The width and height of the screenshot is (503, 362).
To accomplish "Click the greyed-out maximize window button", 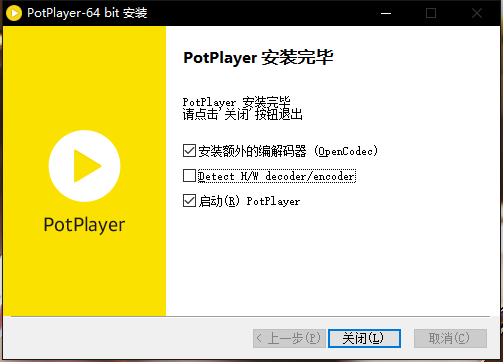I will click(431, 13).
